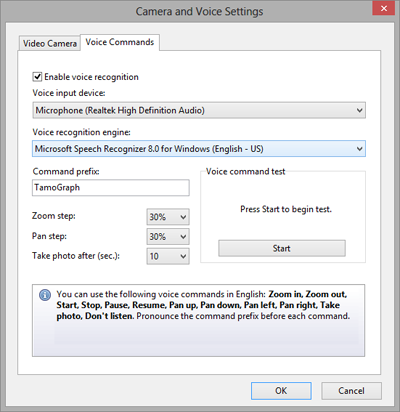Click the Enable voice recognition label
This screenshot has height=412, width=400.
pos(91,77)
